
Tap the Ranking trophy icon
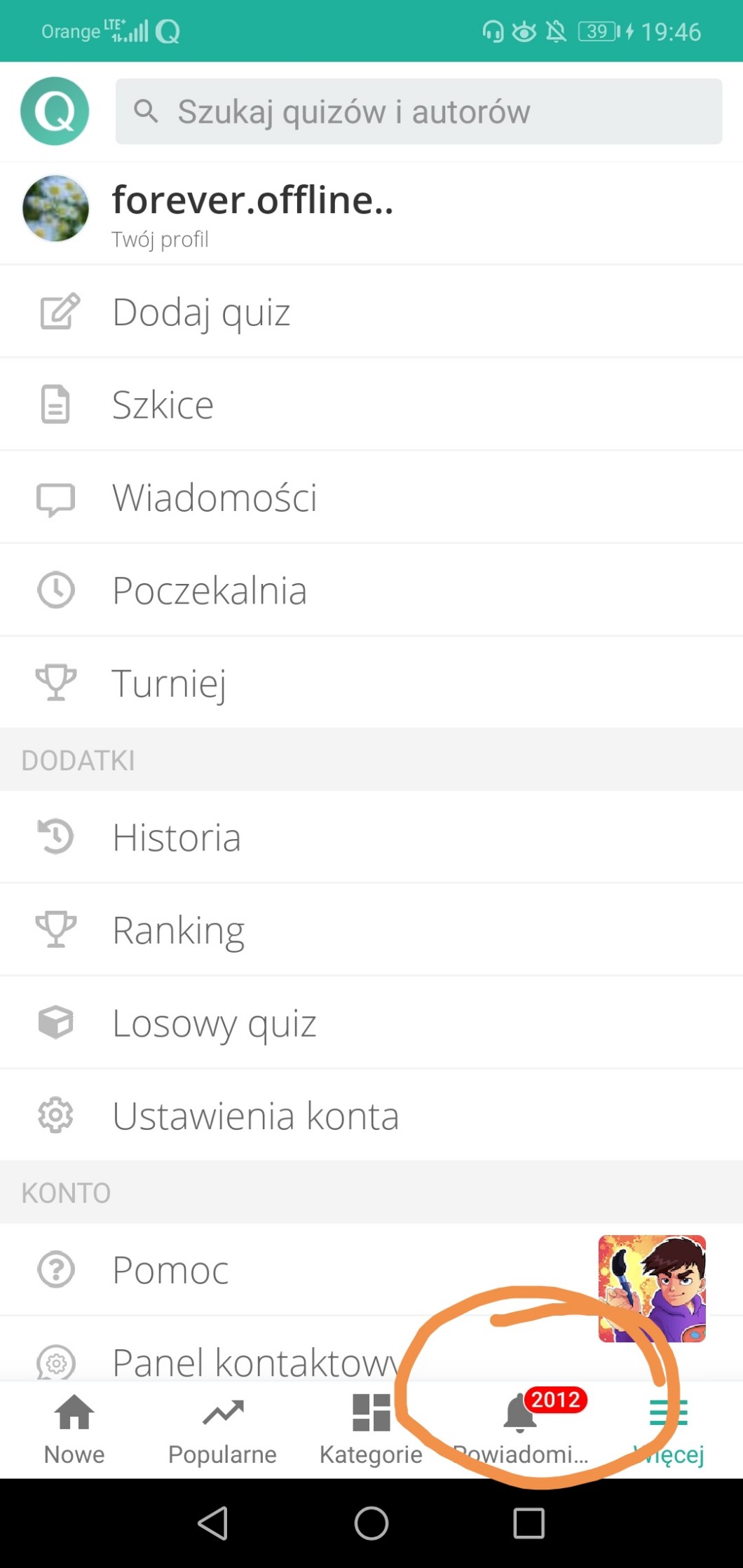click(x=55, y=929)
